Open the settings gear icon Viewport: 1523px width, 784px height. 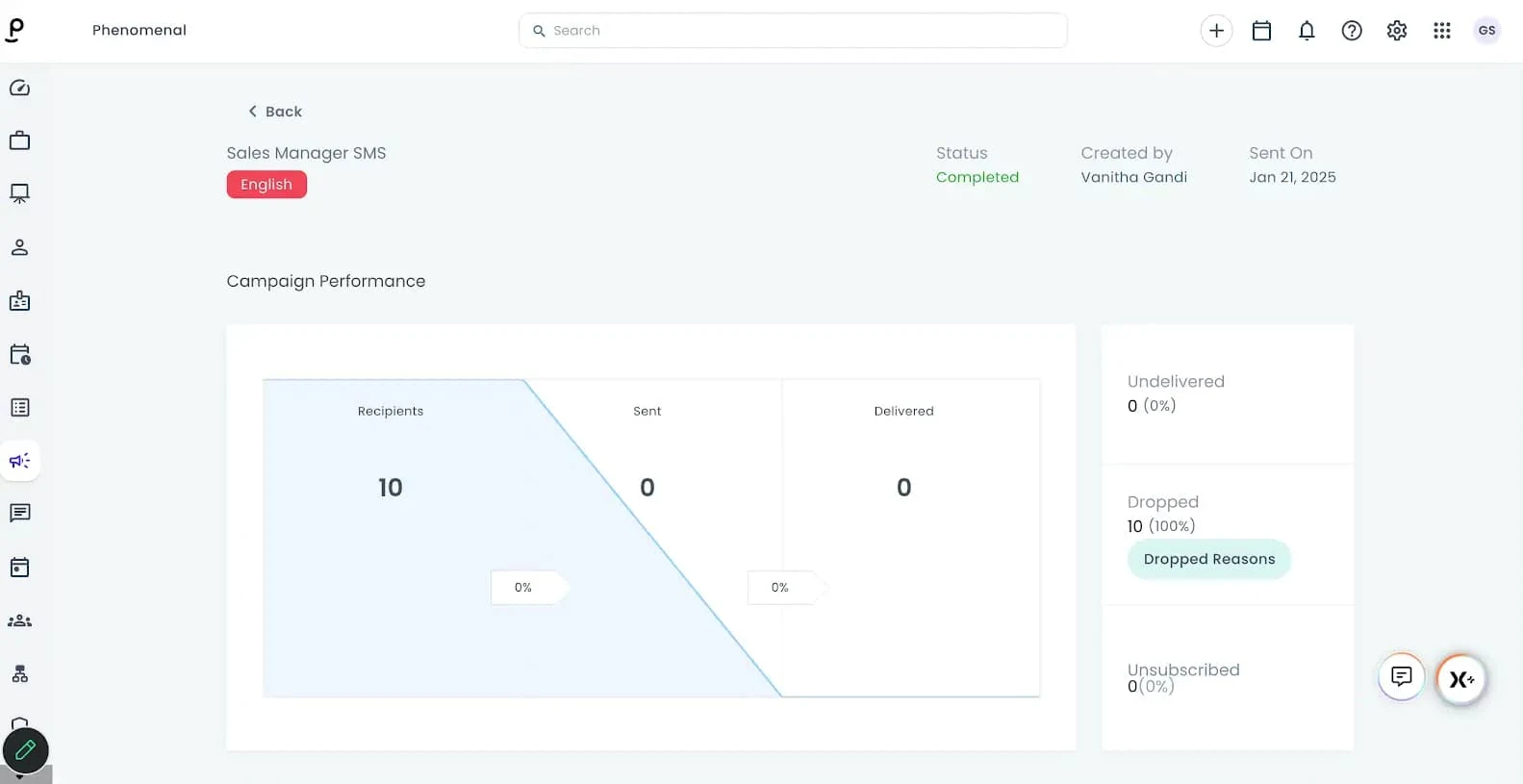click(1397, 31)
